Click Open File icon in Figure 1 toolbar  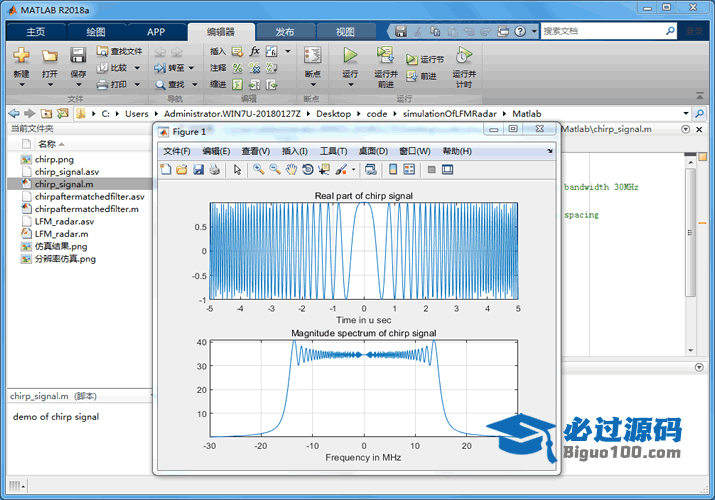click(x=182, y=170)
